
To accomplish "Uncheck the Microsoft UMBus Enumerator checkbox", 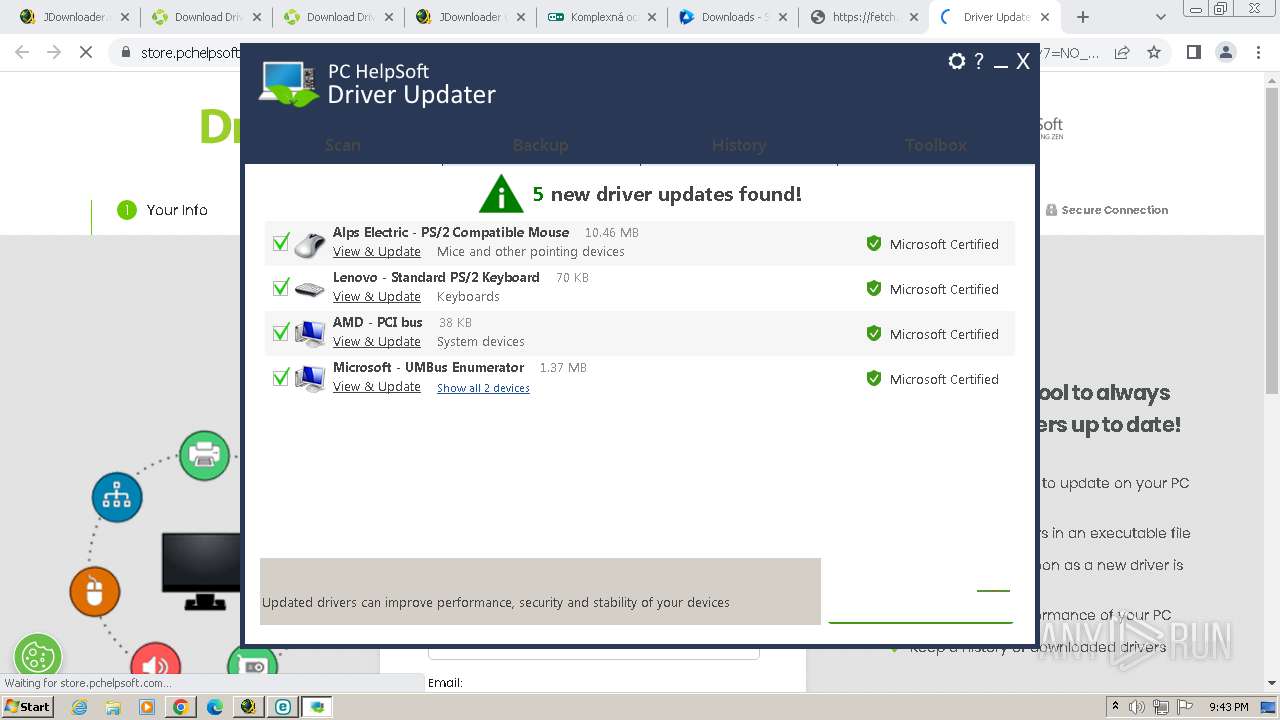I will tap(281, 378).
